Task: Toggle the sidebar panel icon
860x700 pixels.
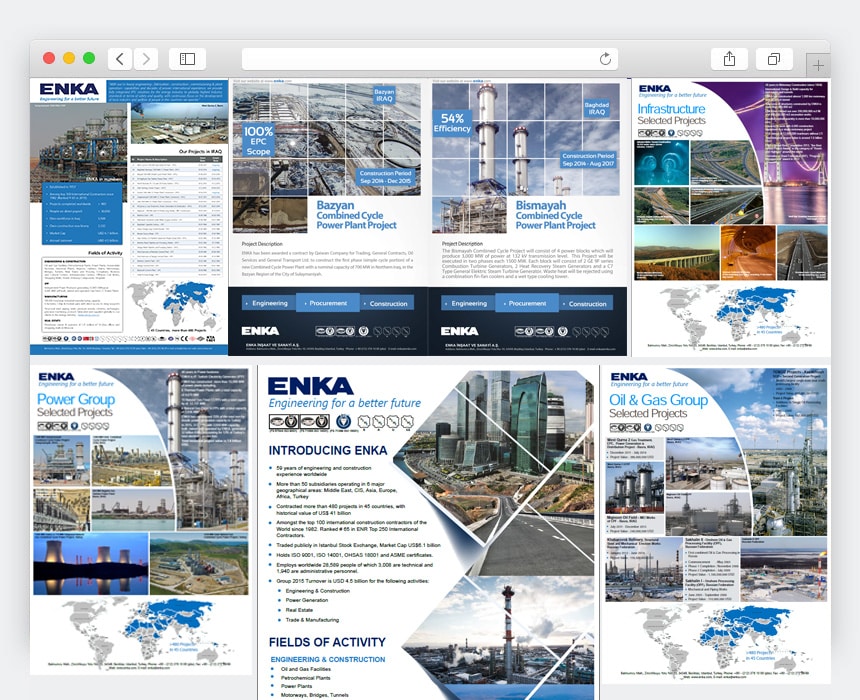Action: 187,59
